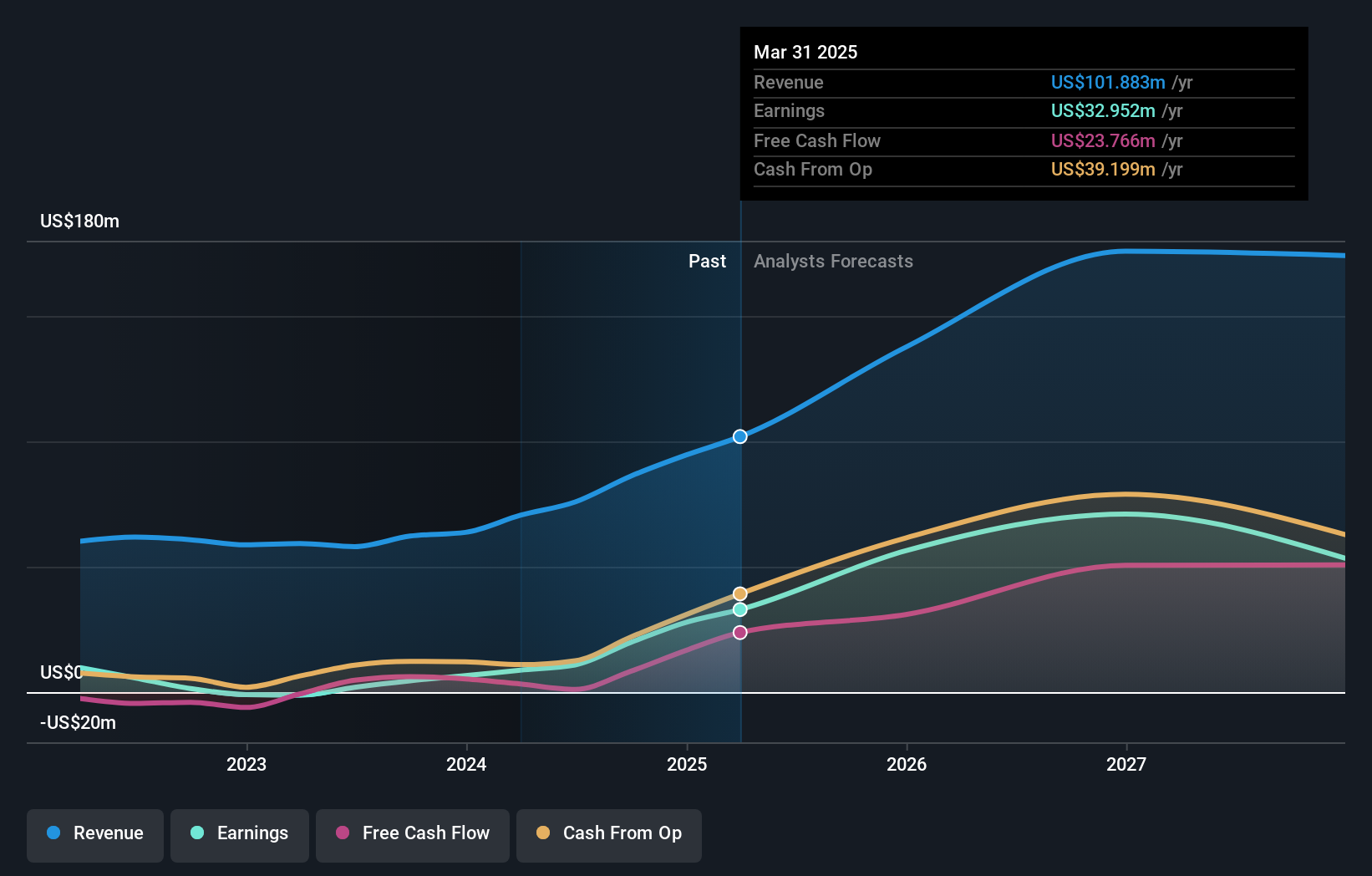This screenshot has height=876, width=1372.
Task: Click the Free Cash Flow legend bullet icon
Action: tap(343, 833)
